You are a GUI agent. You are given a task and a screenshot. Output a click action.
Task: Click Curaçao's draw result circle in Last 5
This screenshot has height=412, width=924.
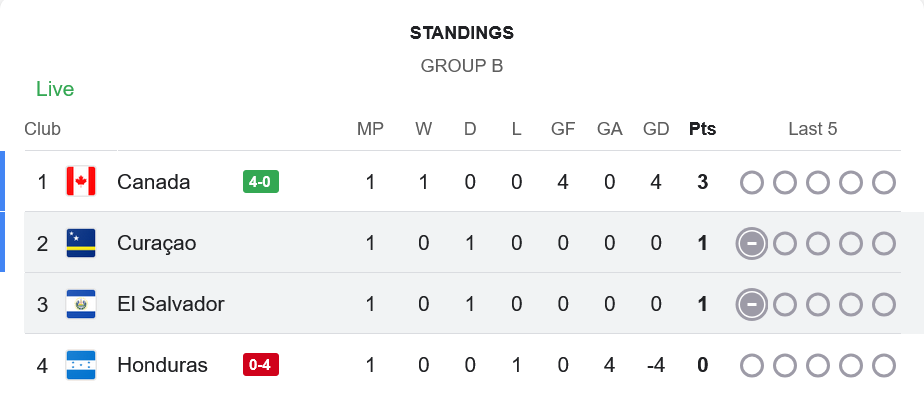(752, 243)
